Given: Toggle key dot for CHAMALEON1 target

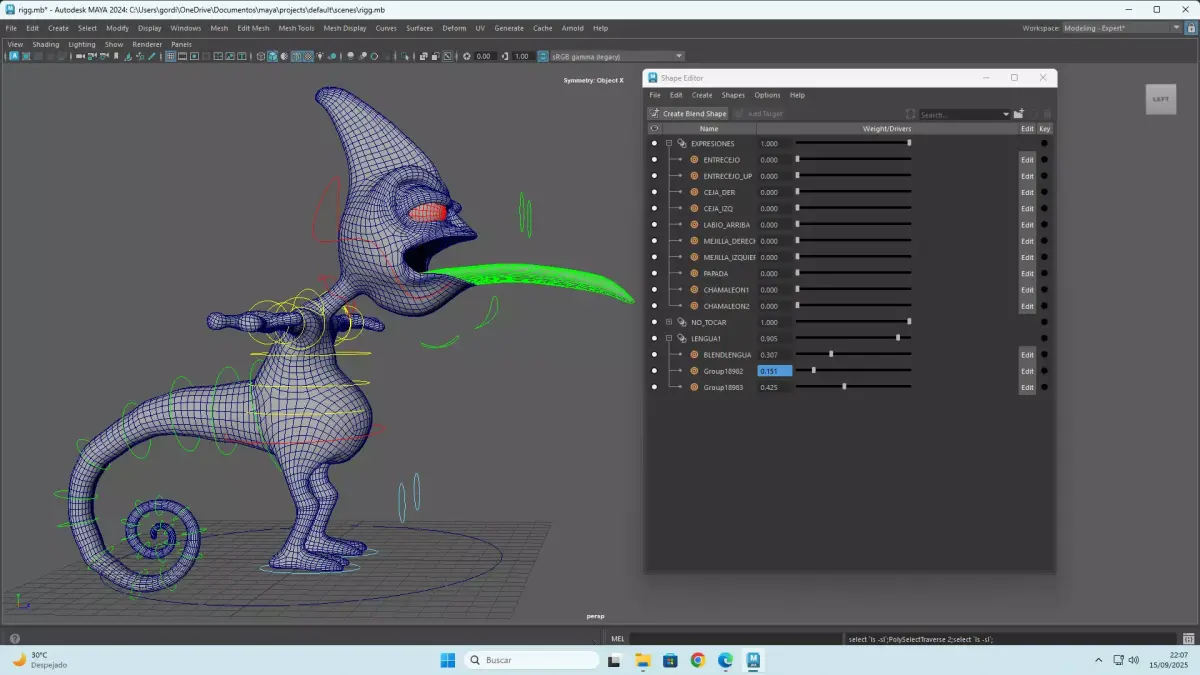Looking at the screenshot, I should pyautogui.click(x=1045, y=290).
